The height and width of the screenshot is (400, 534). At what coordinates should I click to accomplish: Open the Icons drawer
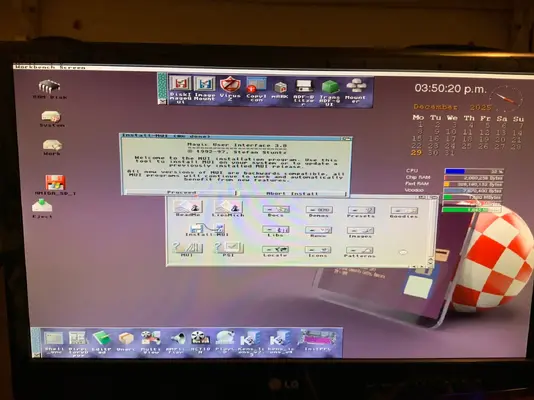coord(318,252)
